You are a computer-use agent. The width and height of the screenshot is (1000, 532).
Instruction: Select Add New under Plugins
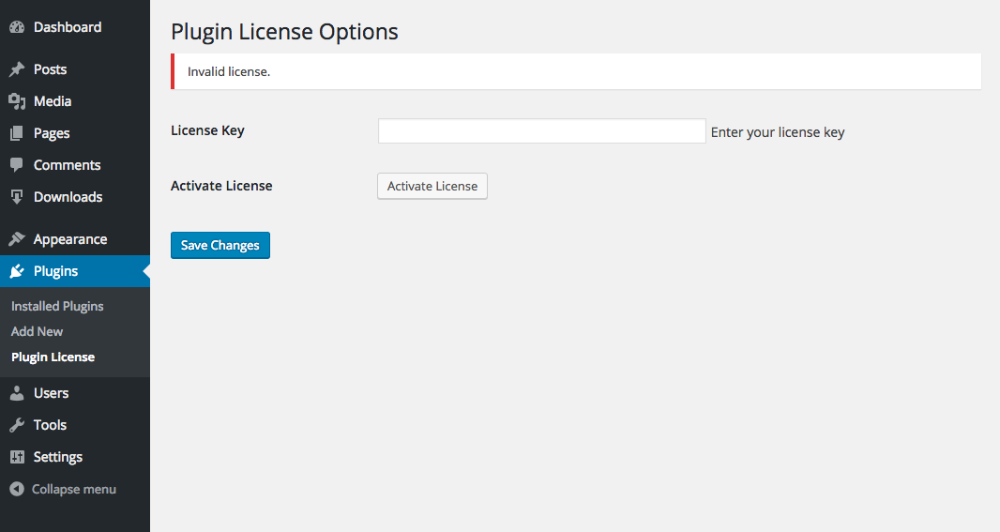click(37, 332)
